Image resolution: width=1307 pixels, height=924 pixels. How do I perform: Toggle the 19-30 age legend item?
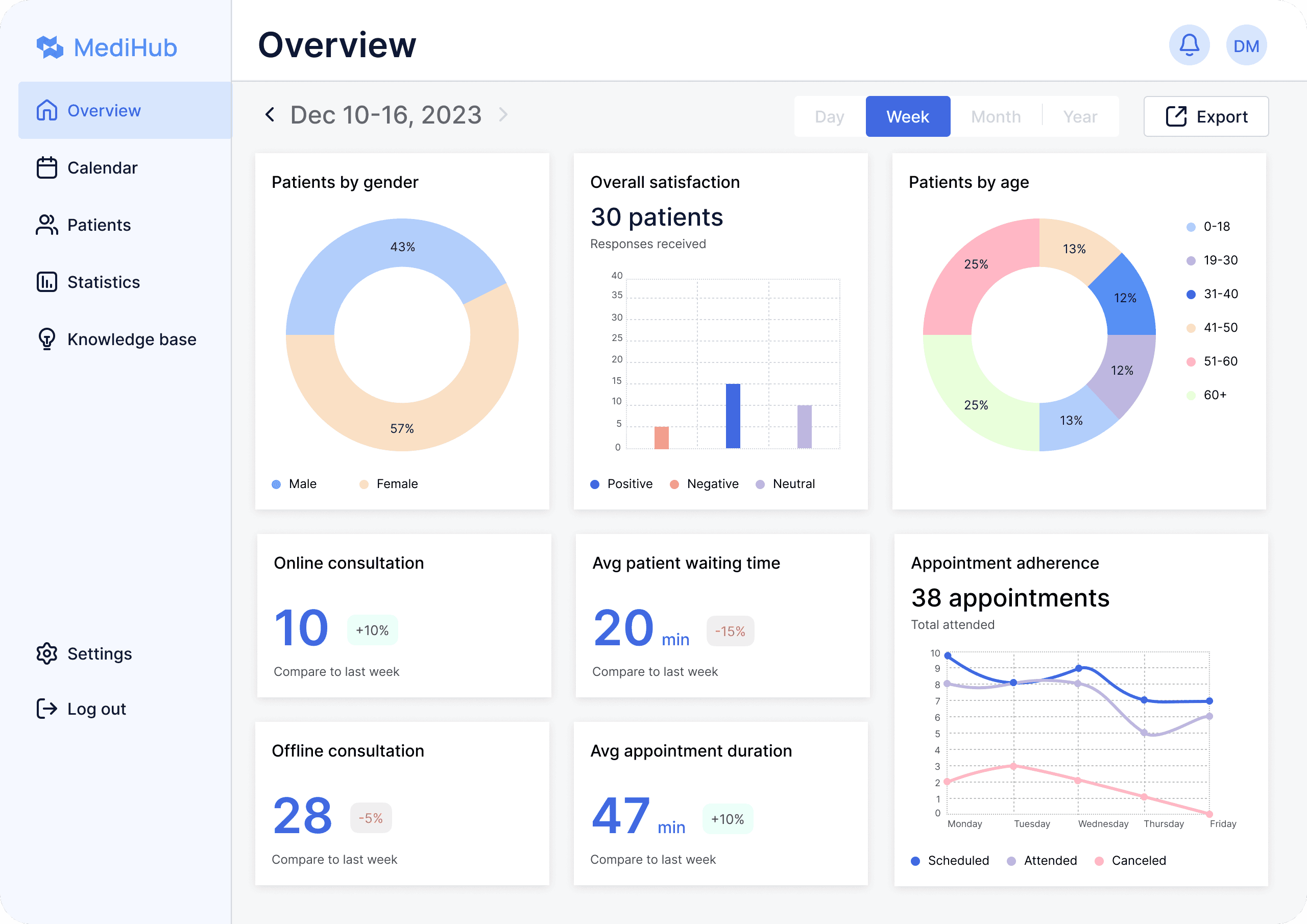coord(1212,260)
